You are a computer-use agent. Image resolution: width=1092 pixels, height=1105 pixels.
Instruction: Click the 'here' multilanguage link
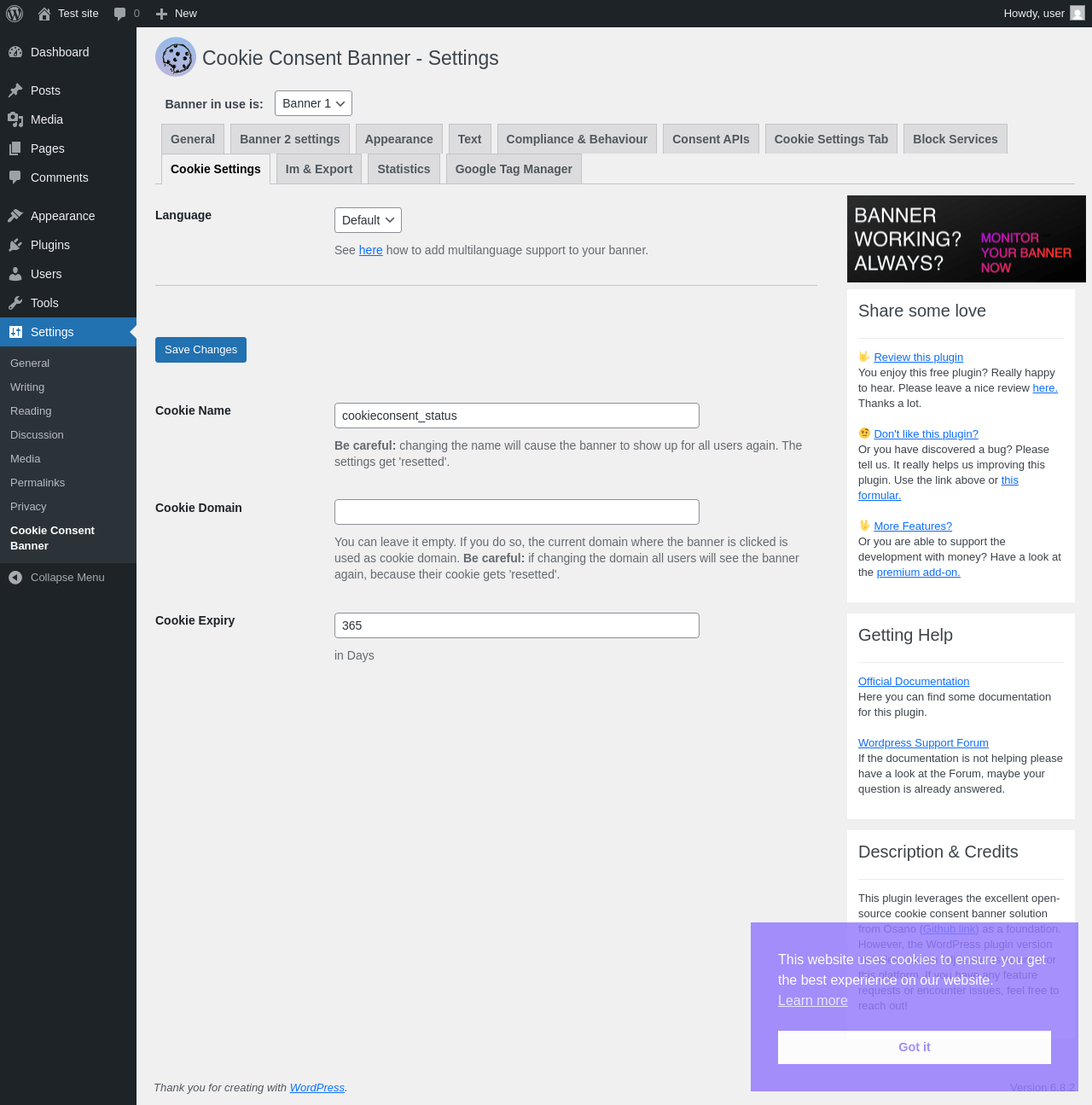pos(371,250)
